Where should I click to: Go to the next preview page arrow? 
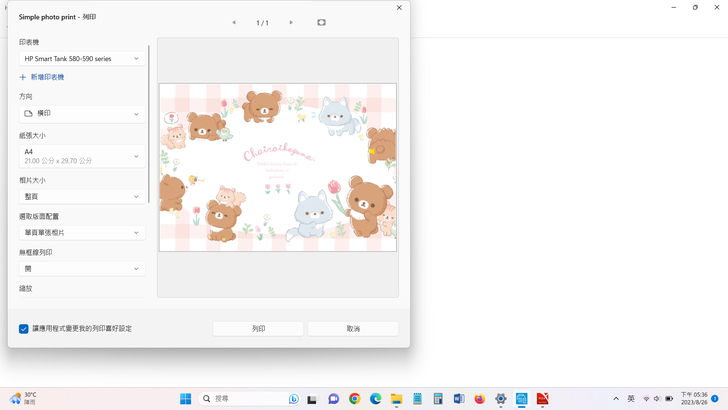[291, 22]
